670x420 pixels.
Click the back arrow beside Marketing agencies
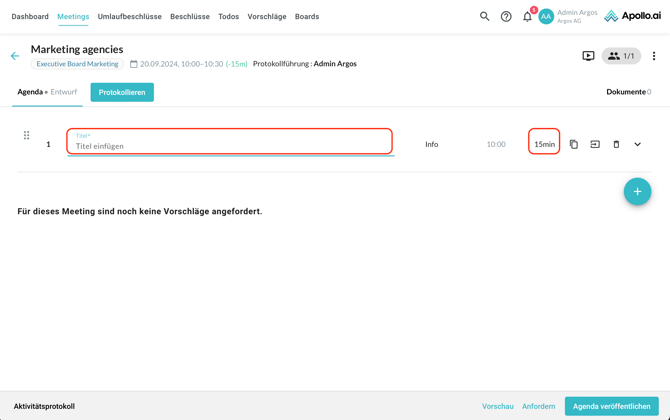(x=15, y=56)
